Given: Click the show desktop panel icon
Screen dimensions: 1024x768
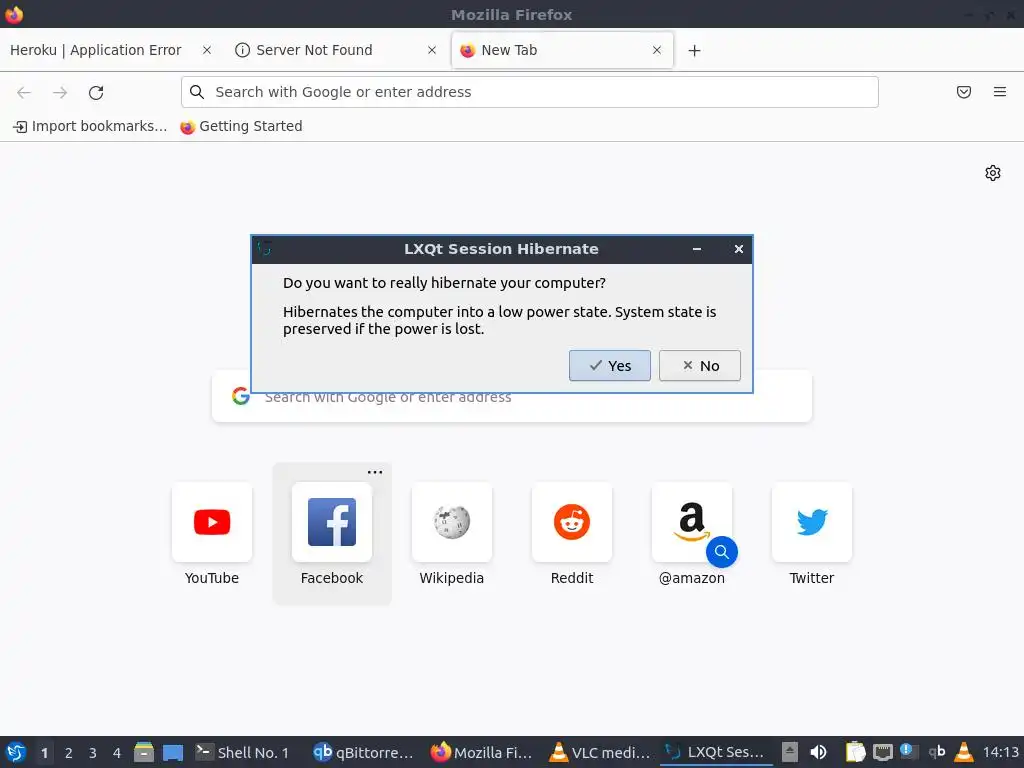Looking at the screenshot, I should click(x=173, y=752).
